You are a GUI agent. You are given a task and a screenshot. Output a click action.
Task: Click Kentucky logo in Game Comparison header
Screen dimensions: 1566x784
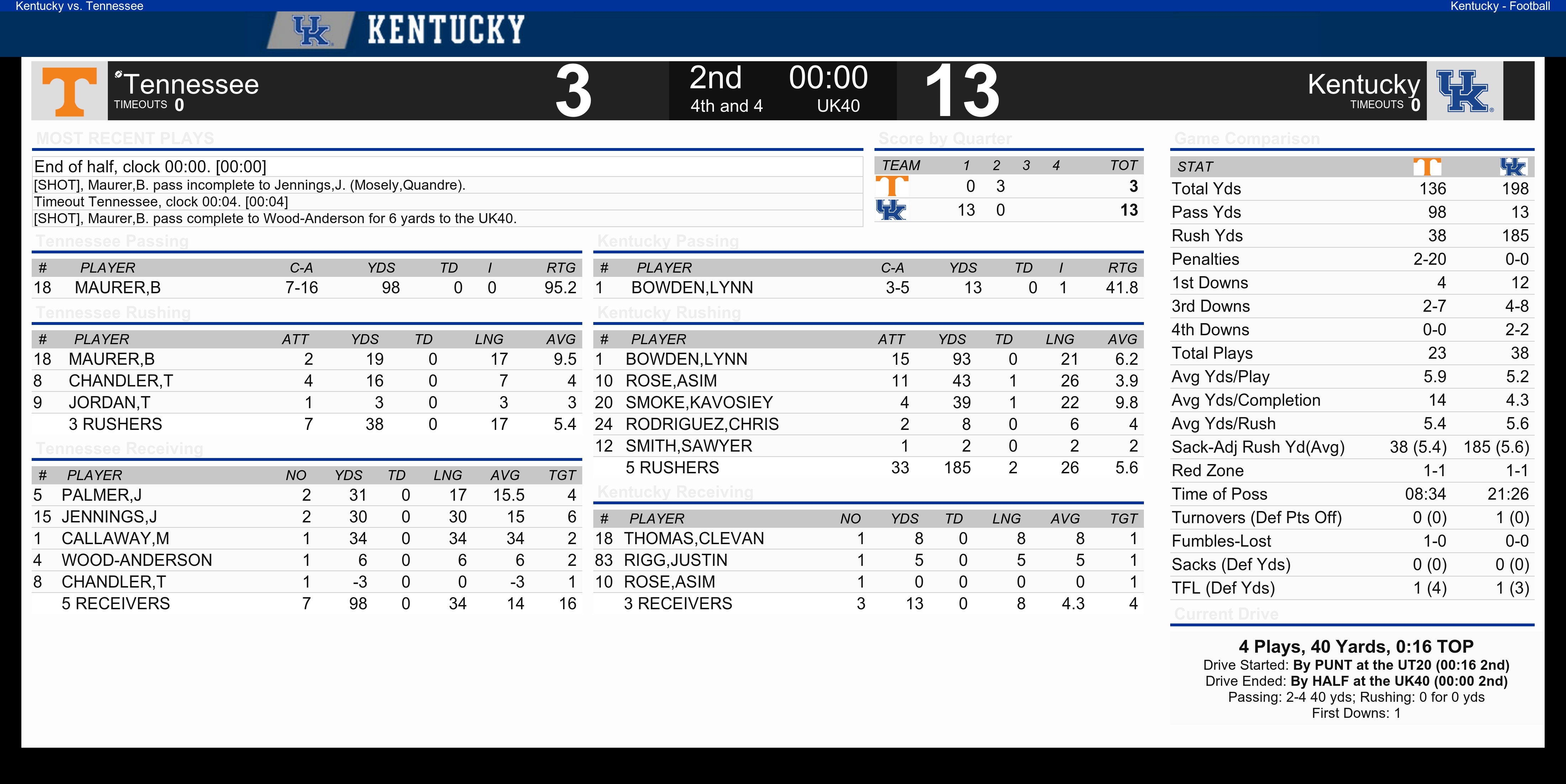[1513, 167]
